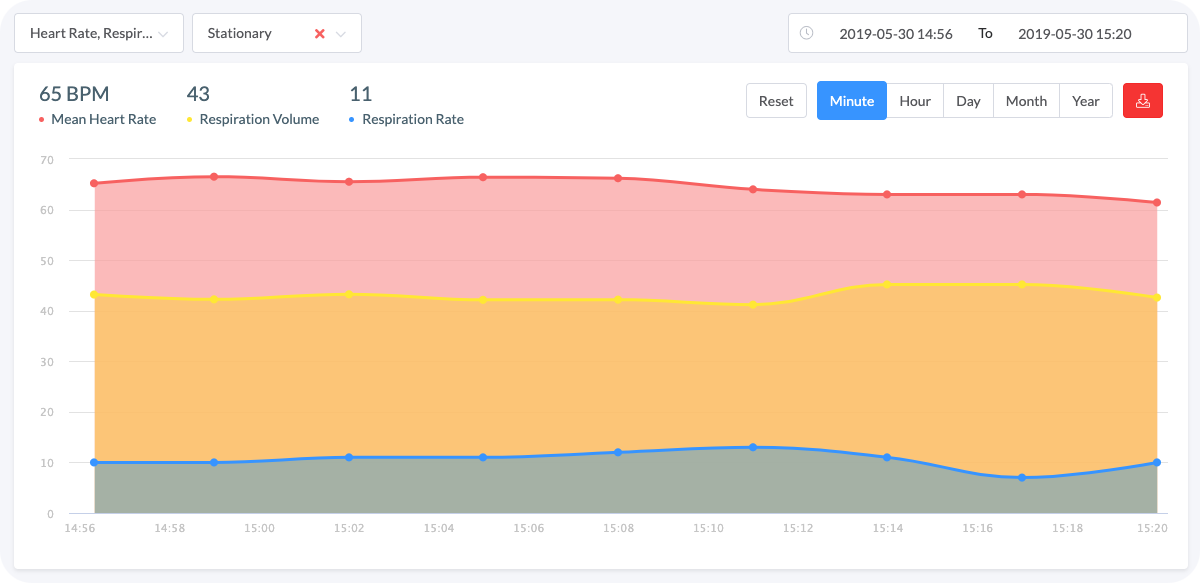Expand the Stationary activity dropdown chevron
The image size is (1200, 583).
(342, 33)
